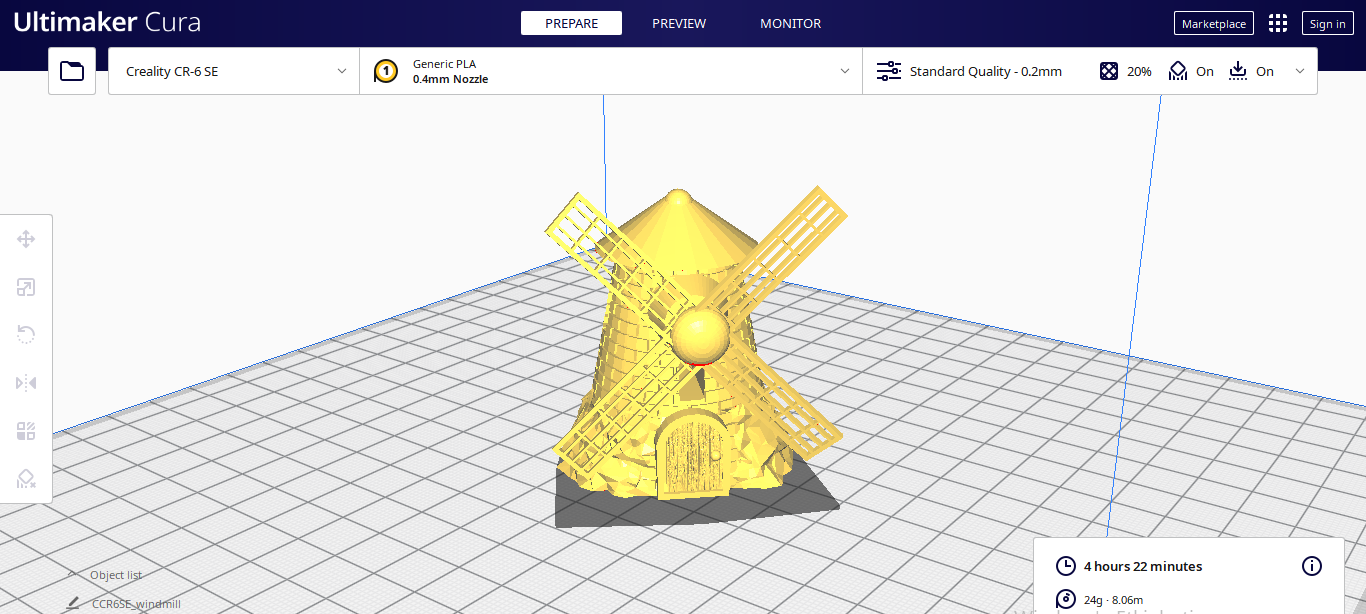Click the print estimate info icon
This screenshot has width=1366, height=614.
[1311, 566]
